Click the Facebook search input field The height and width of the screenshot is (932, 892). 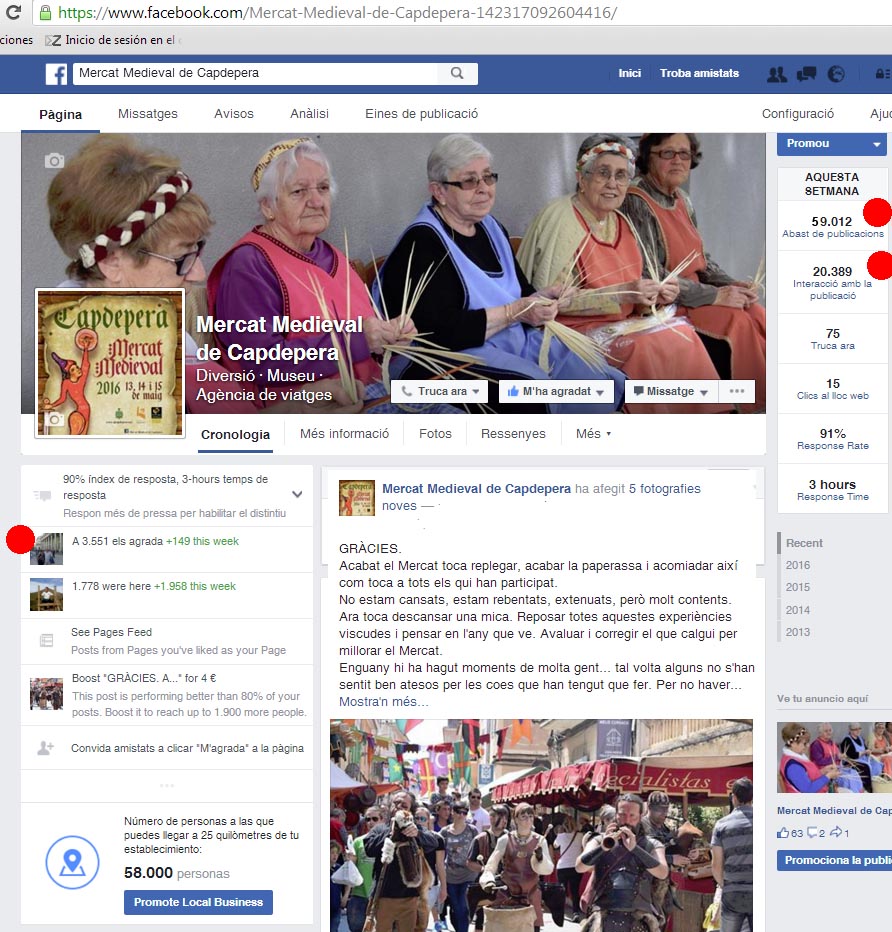(255, 74)
